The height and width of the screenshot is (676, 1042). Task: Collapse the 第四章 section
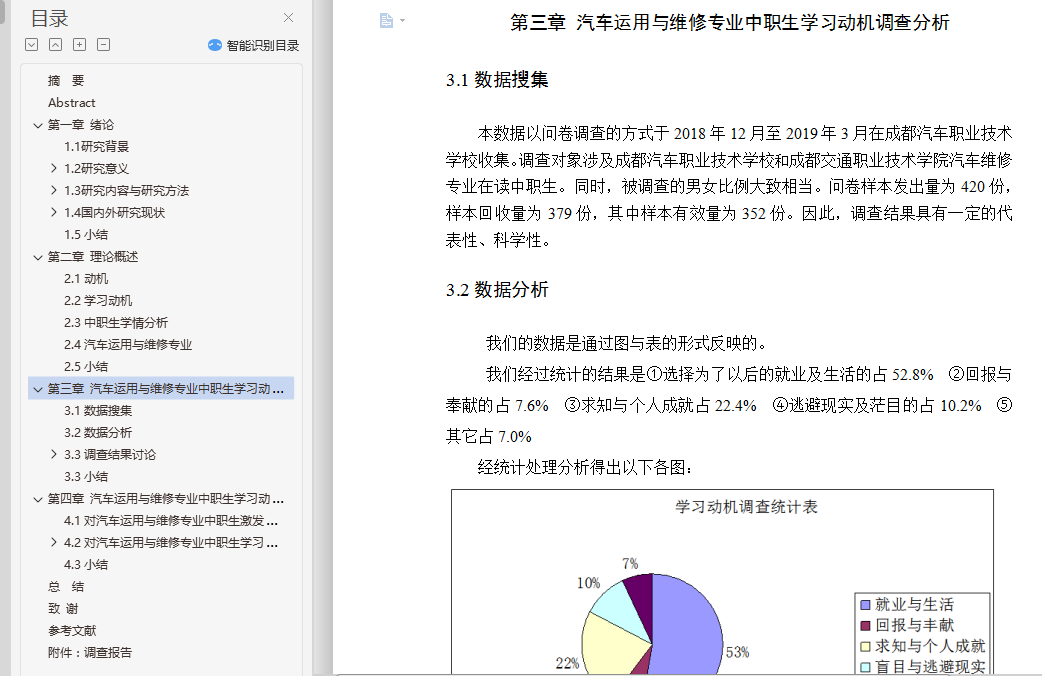click(38, 499)
